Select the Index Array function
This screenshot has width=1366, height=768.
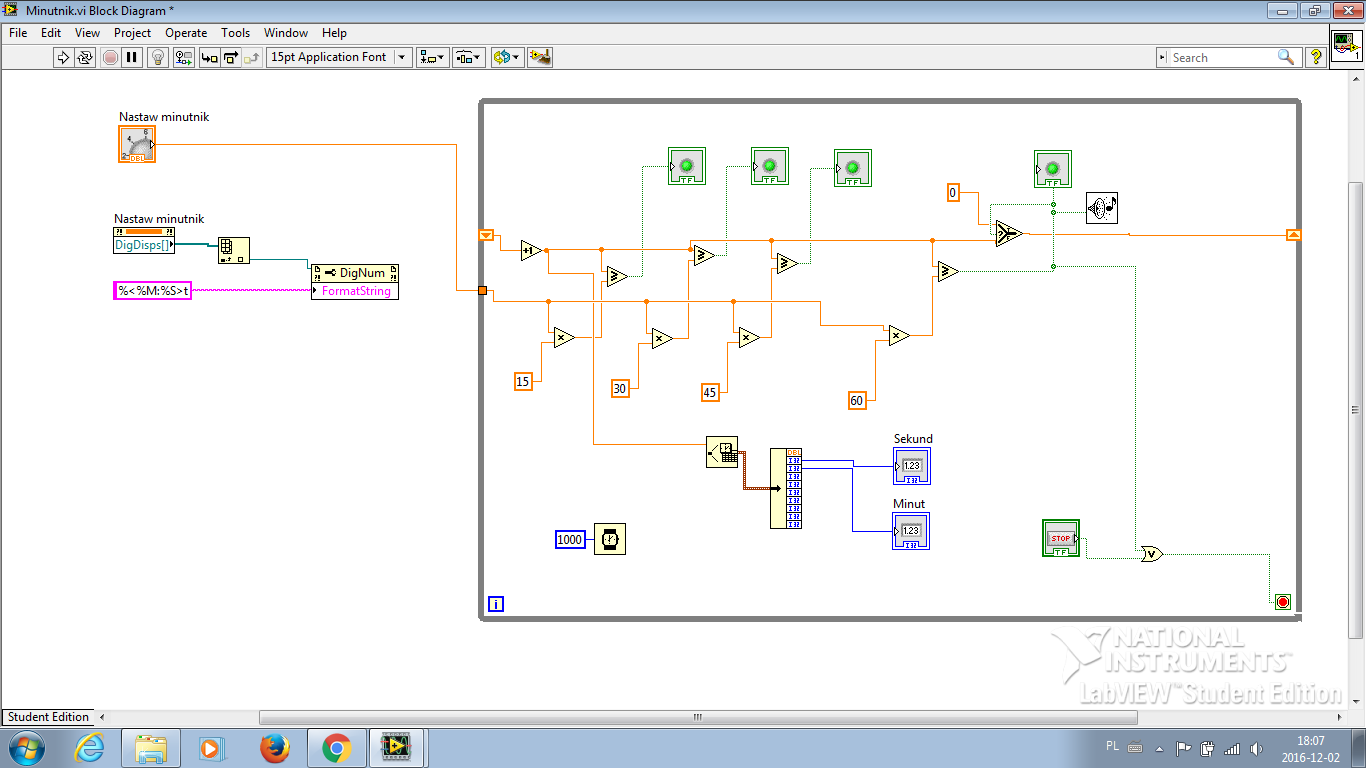coord(234,250)
